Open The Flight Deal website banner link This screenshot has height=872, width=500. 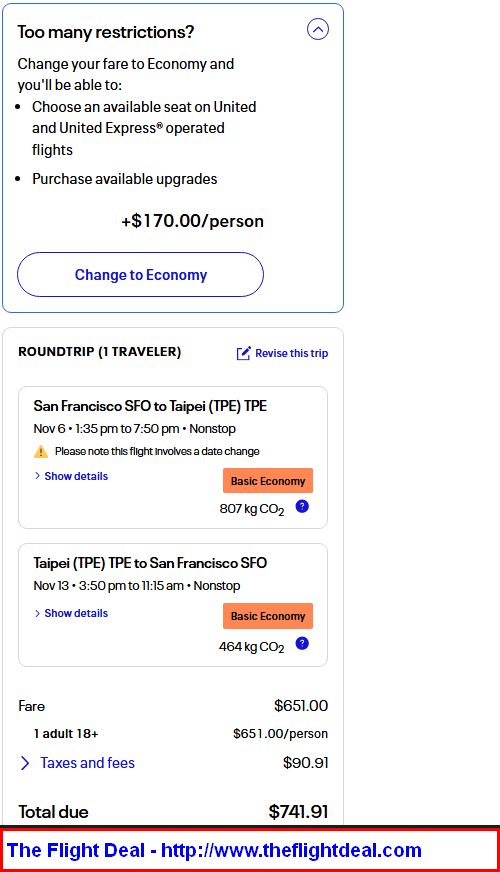[x=214, y=850]
